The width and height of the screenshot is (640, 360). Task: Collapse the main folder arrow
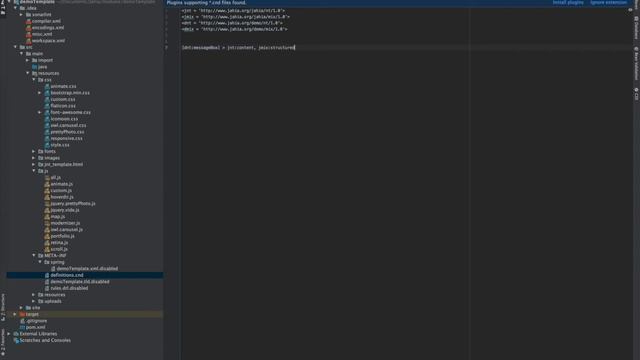pyautogui.click(x=22, y=54)
